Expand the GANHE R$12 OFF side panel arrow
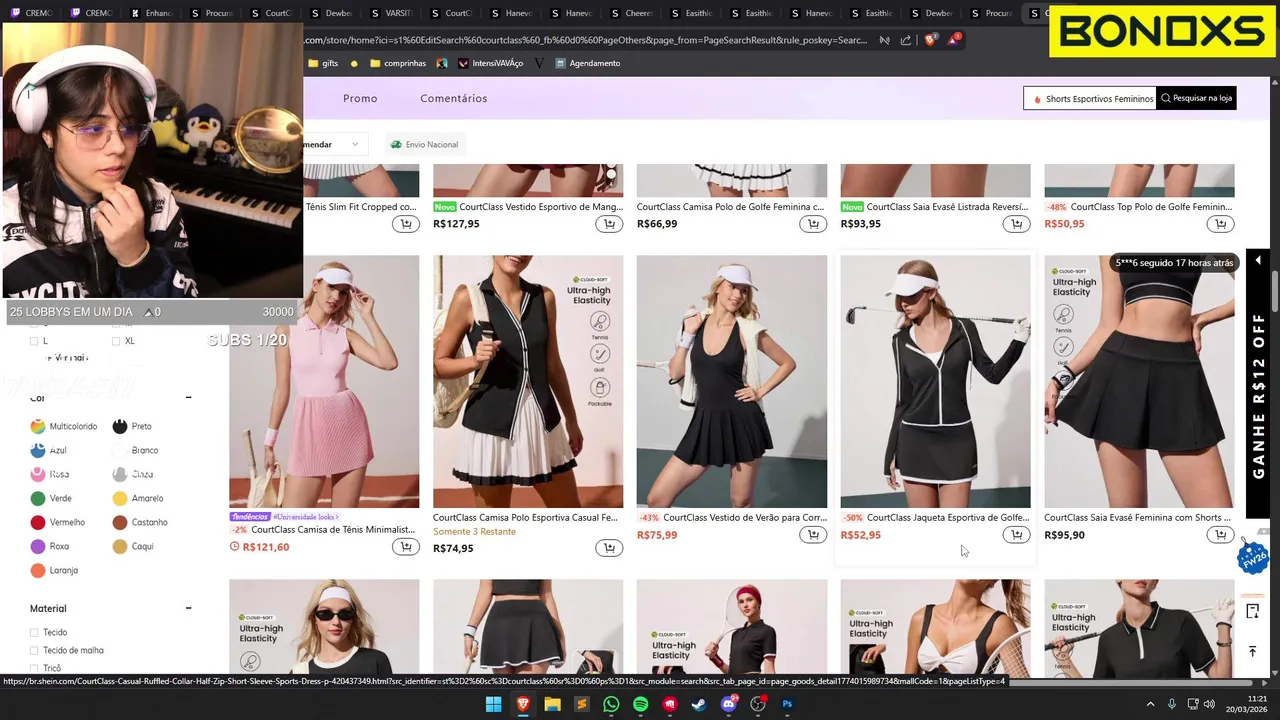The image size is (1280, 720). pos(1258,260)
